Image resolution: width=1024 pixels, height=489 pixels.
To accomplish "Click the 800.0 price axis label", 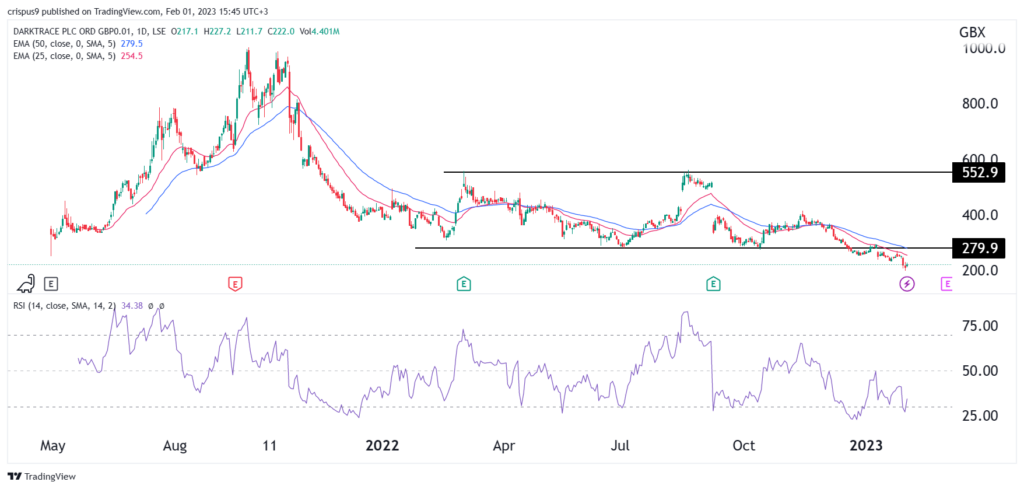I will pyautogui.click(x=979, y=103).
